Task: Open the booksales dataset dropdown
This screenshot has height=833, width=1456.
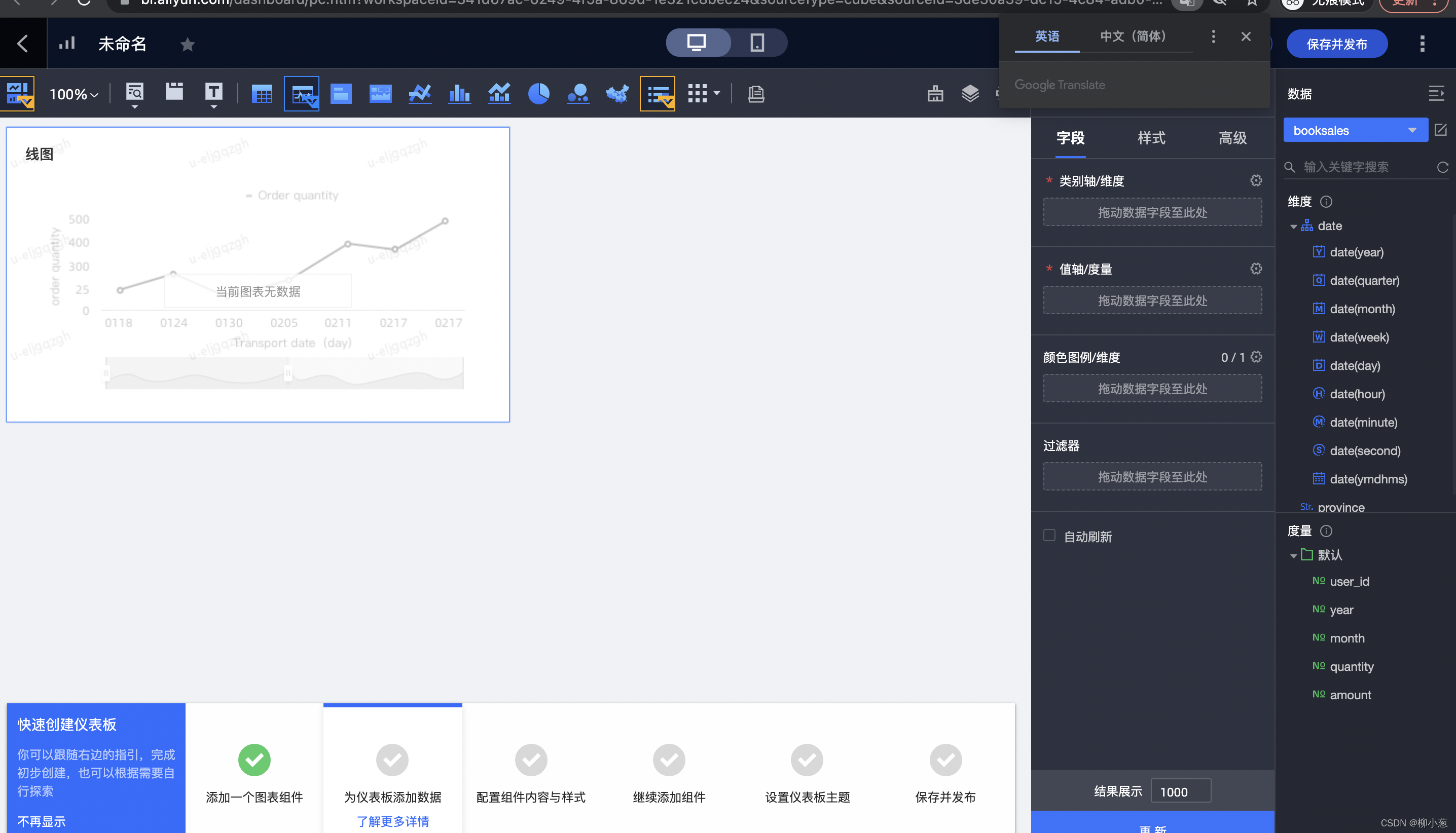Action: 1355,130
